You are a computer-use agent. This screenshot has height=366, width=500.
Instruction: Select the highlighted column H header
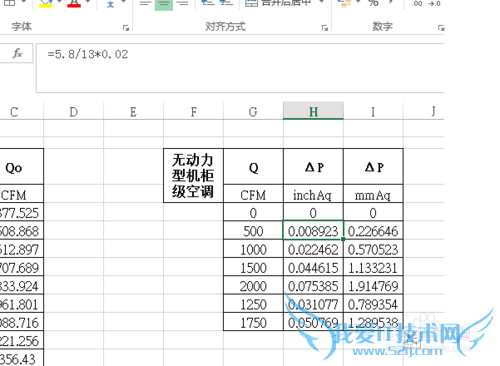[313, 111]
